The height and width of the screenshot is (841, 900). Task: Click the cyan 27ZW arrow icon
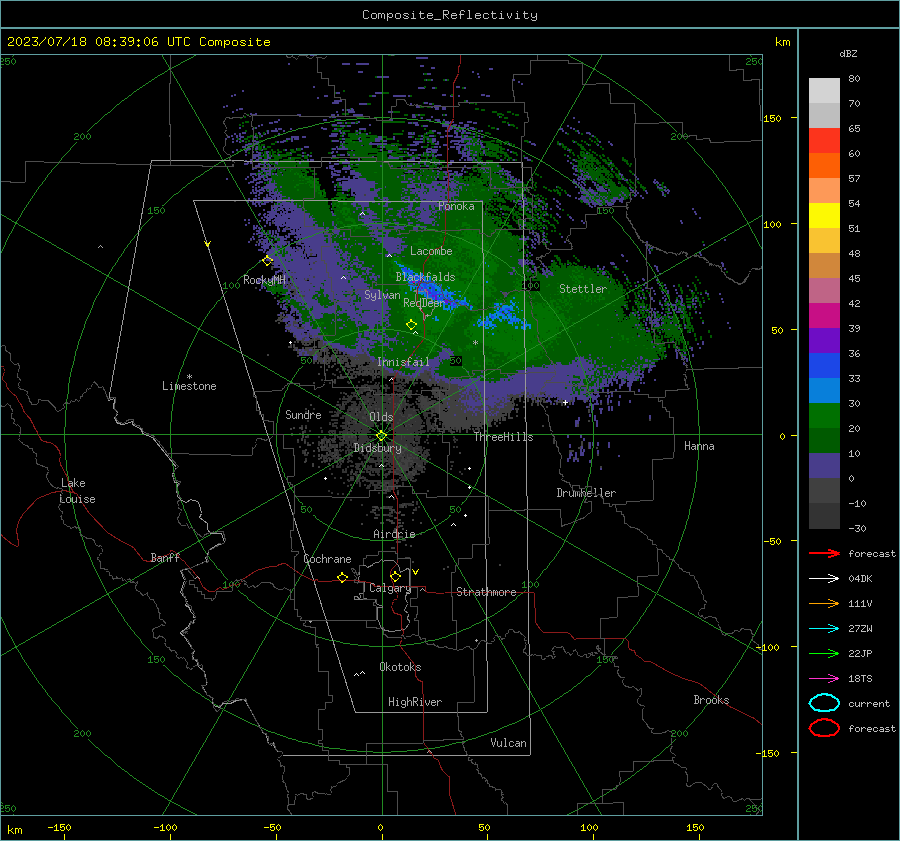click(x=824, y=629)
